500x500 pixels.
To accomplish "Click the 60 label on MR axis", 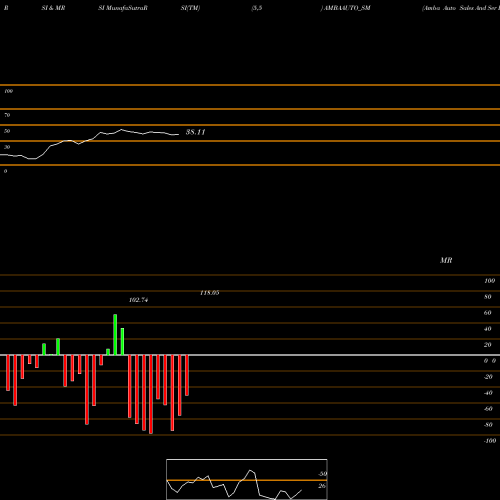I will pos(487,313).
